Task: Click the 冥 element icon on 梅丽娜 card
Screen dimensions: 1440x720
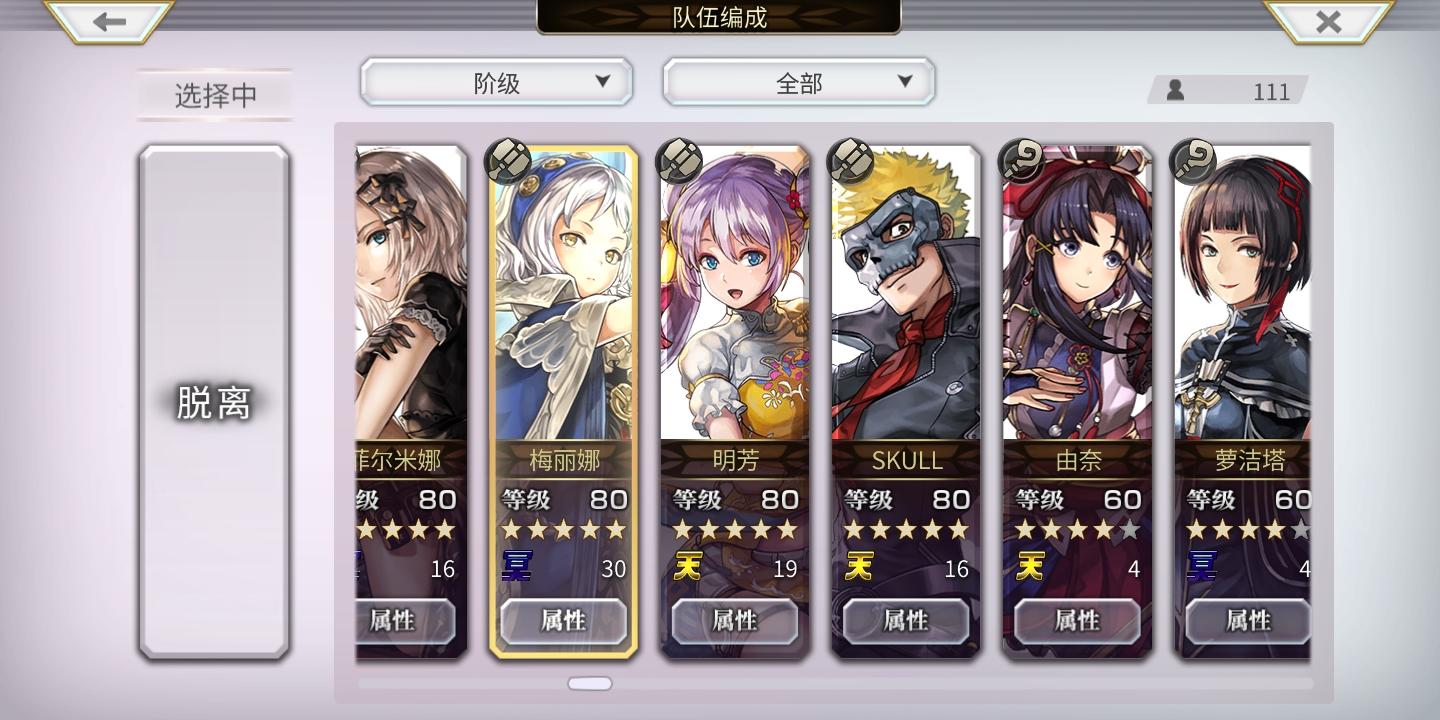Action: coord(517,567)
